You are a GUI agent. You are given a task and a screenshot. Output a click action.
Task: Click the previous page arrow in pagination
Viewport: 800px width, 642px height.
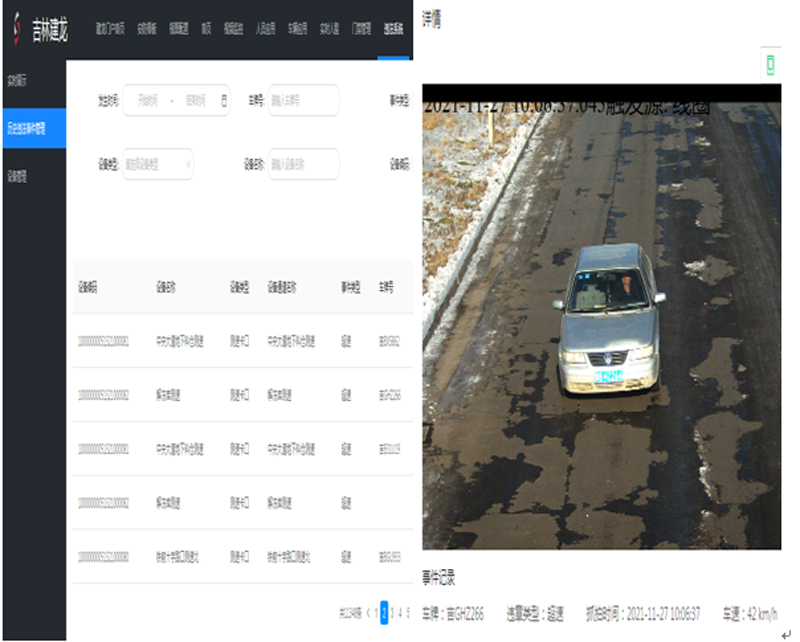(x=367, y=611)
